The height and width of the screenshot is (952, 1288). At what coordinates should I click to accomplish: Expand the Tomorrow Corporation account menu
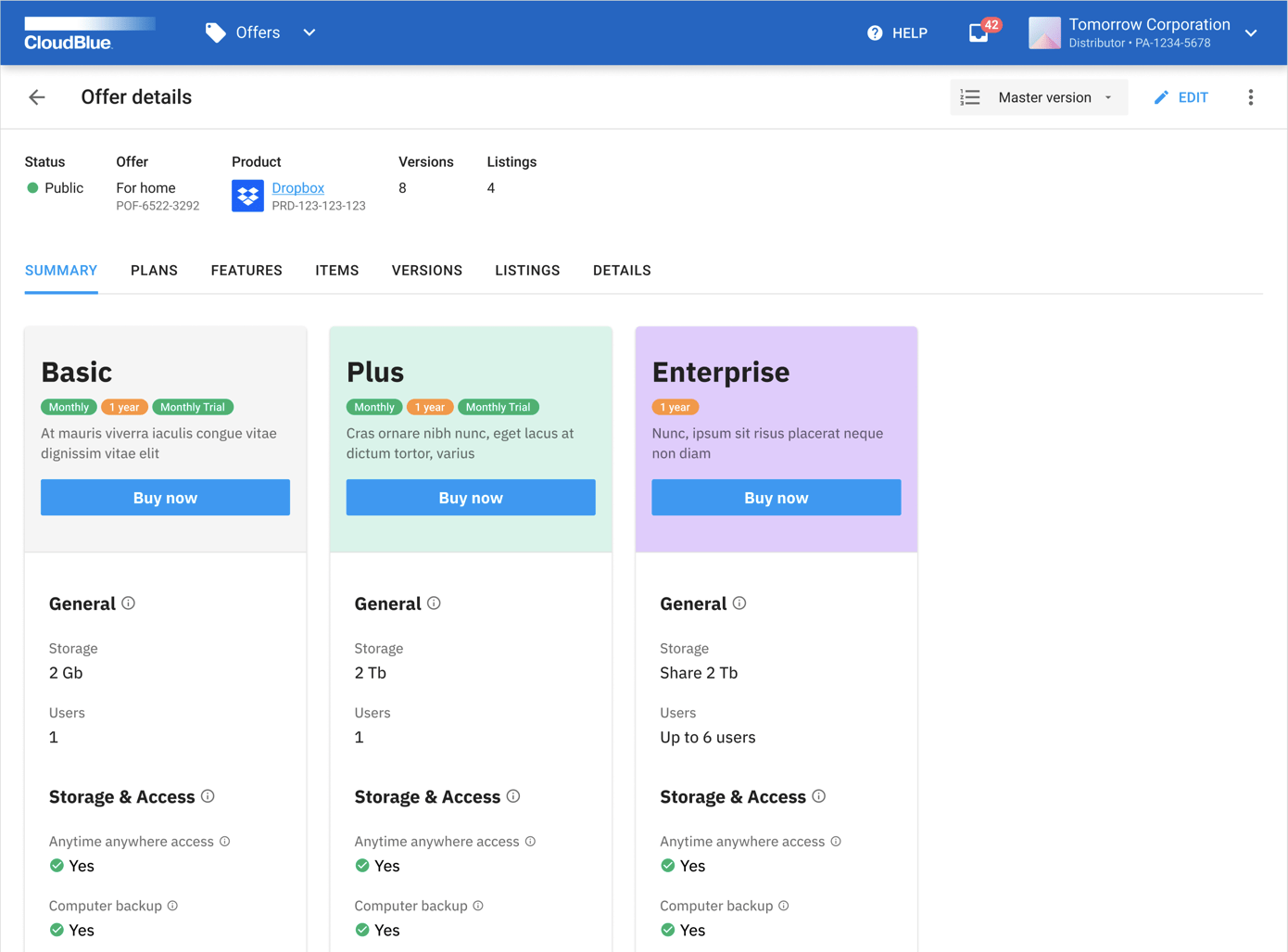[1251, 32]
